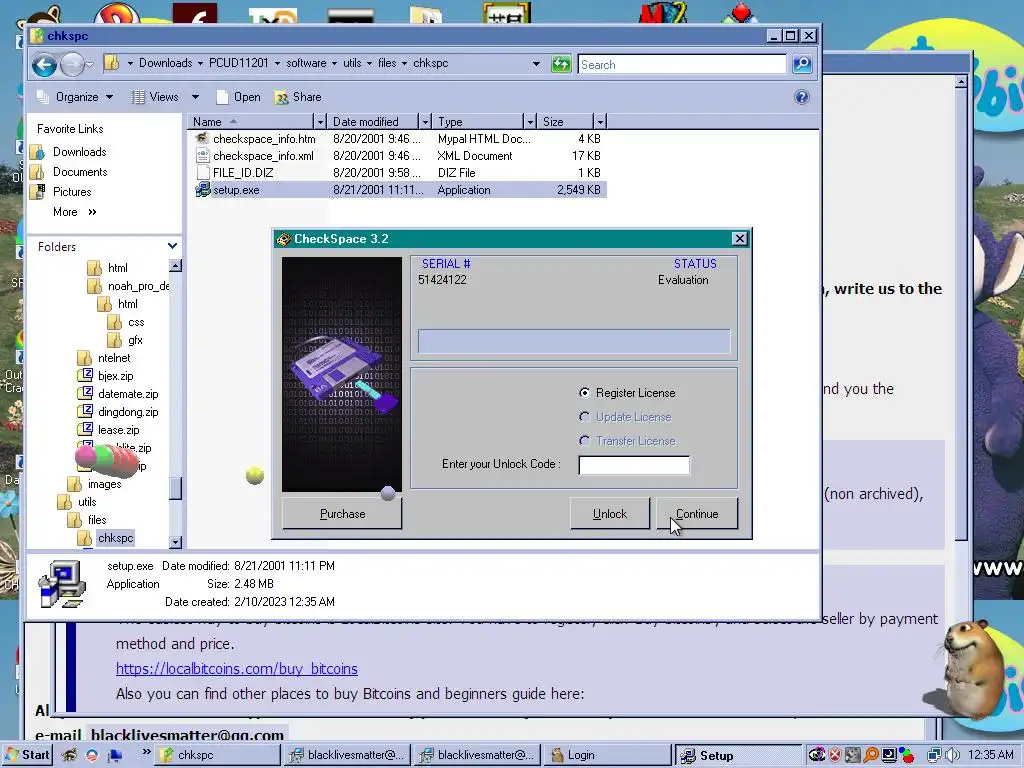Click Open in the explorer toolbar
1024x768 pixels.
click(x=238, y=97)
